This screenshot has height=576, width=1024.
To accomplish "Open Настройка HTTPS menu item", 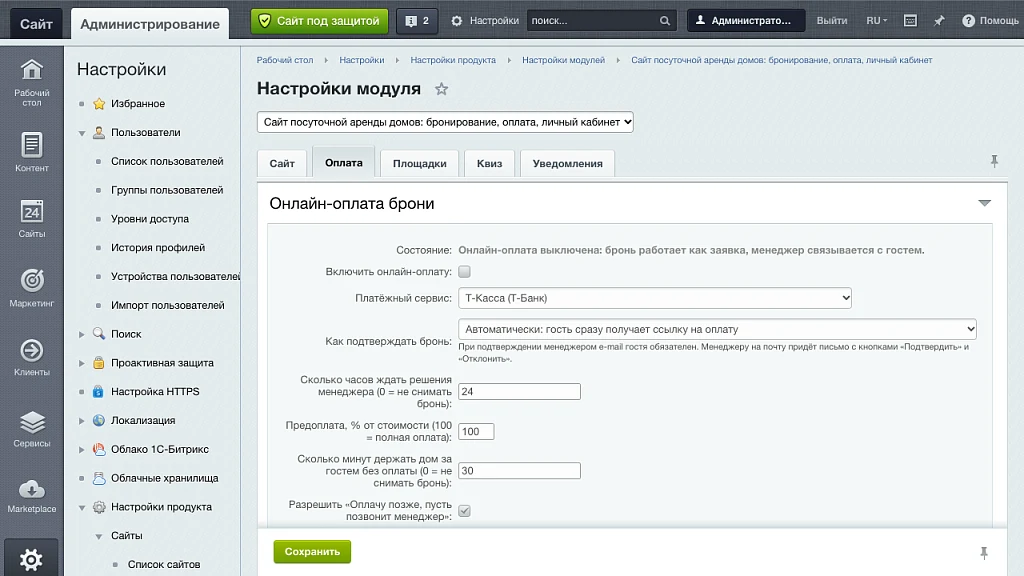I will [x=155, y=392].
